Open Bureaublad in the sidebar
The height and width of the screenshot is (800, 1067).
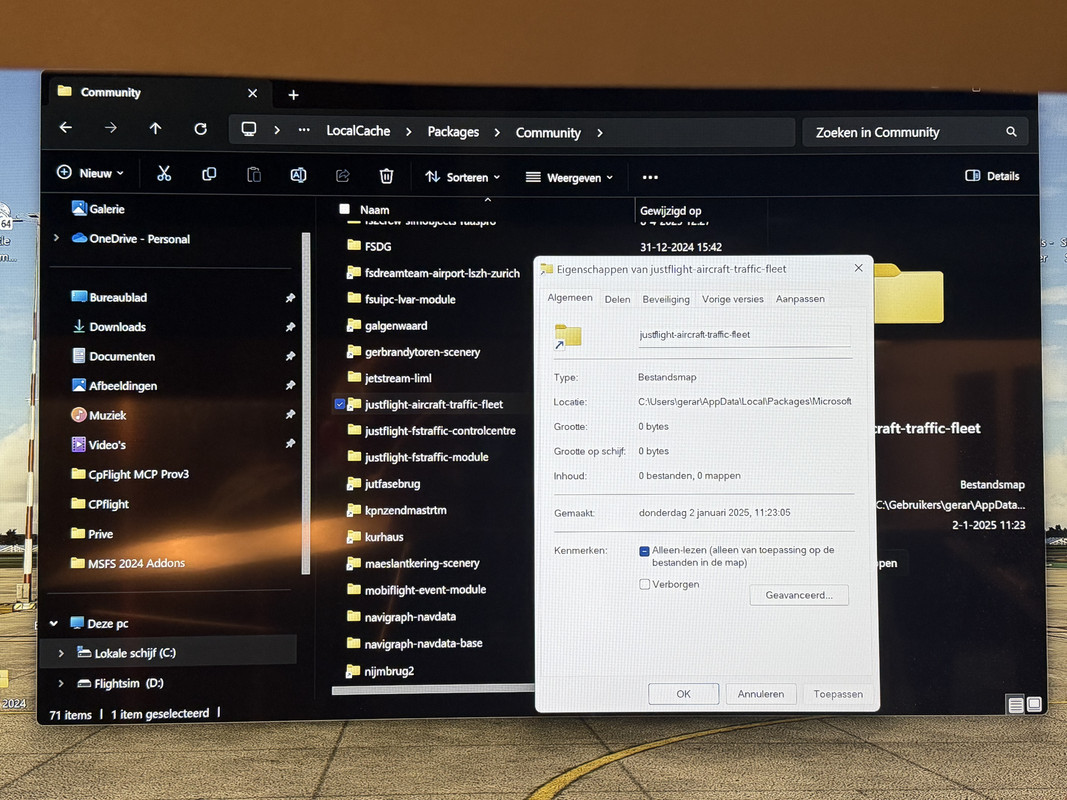click(x=110, y=297)
